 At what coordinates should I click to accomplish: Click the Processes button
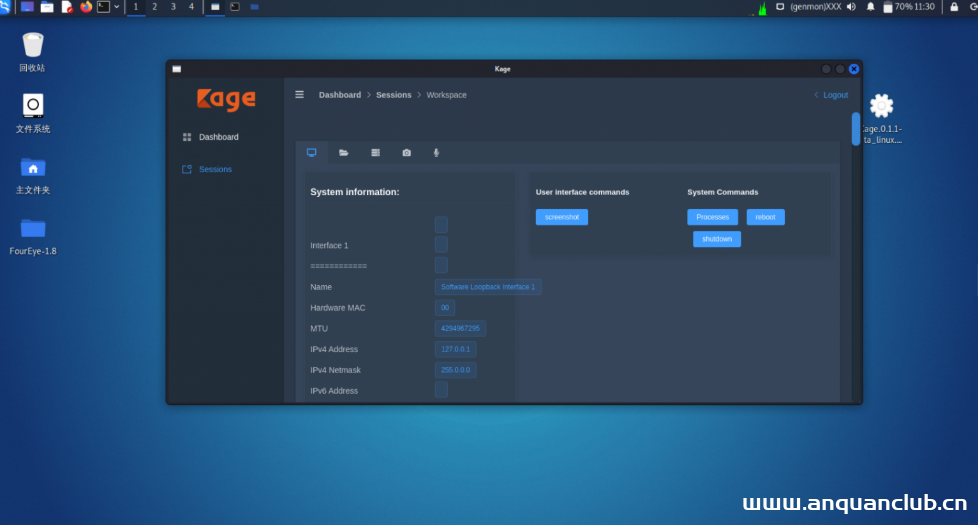(x=712, y=217)
